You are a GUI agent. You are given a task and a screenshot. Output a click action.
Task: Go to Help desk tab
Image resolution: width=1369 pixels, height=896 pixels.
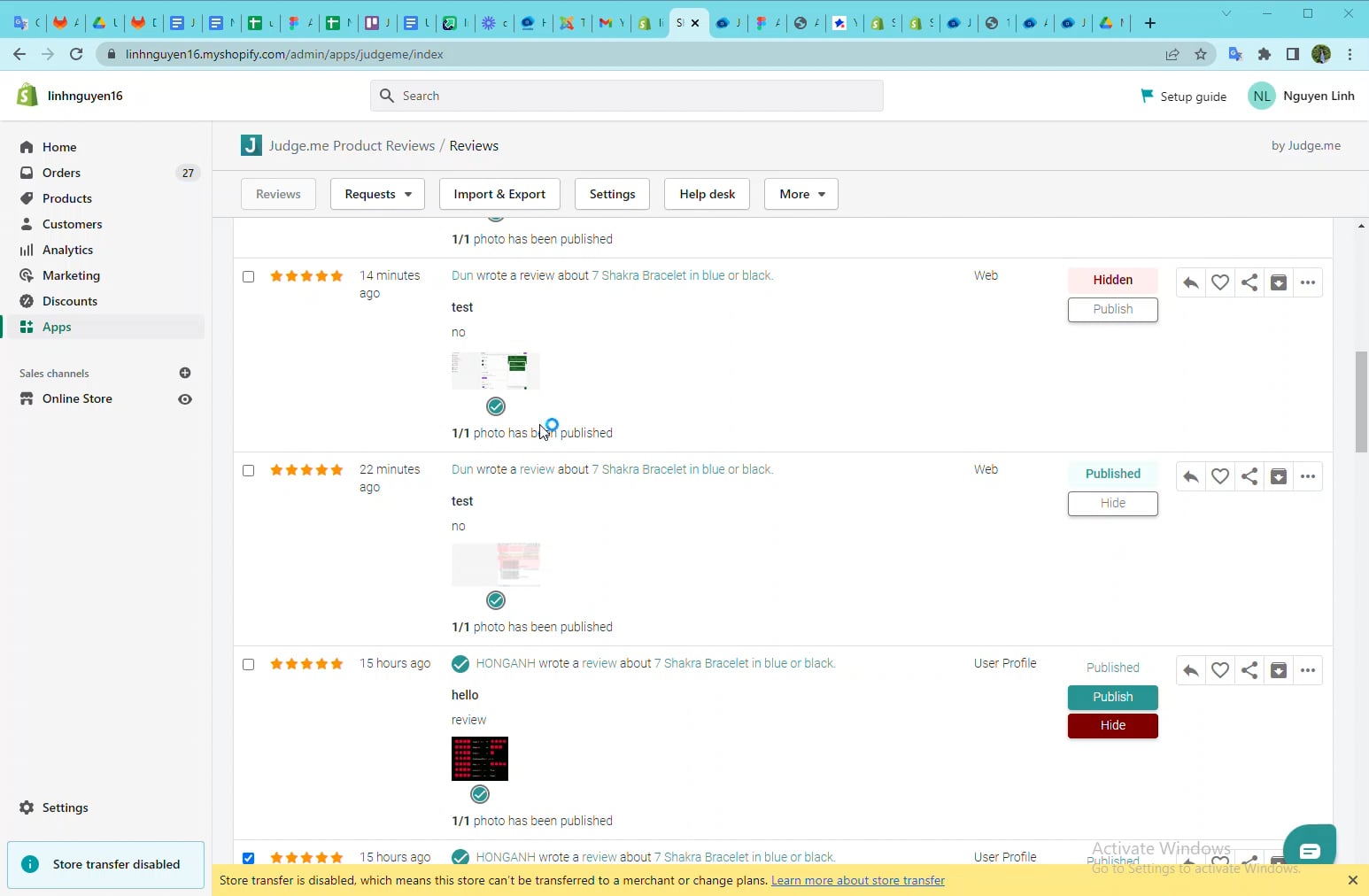pos(707,194)
